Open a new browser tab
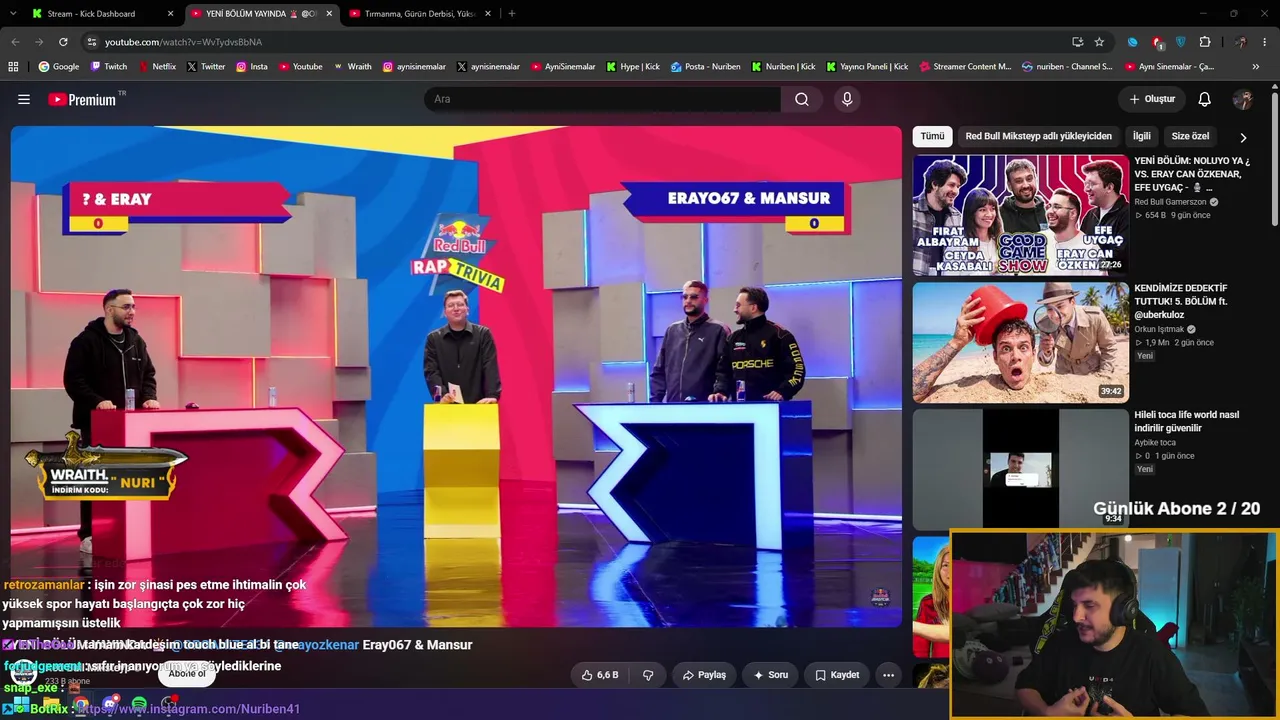The width and height of the screenshot is (1280, 720). click(x=512, y=14)
